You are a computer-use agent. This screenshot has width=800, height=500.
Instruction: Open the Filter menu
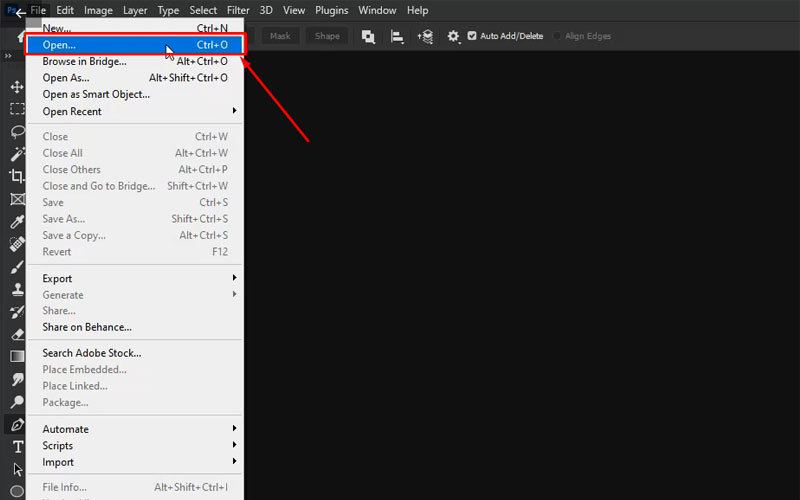pyautogui.click(x=238, y=10)
